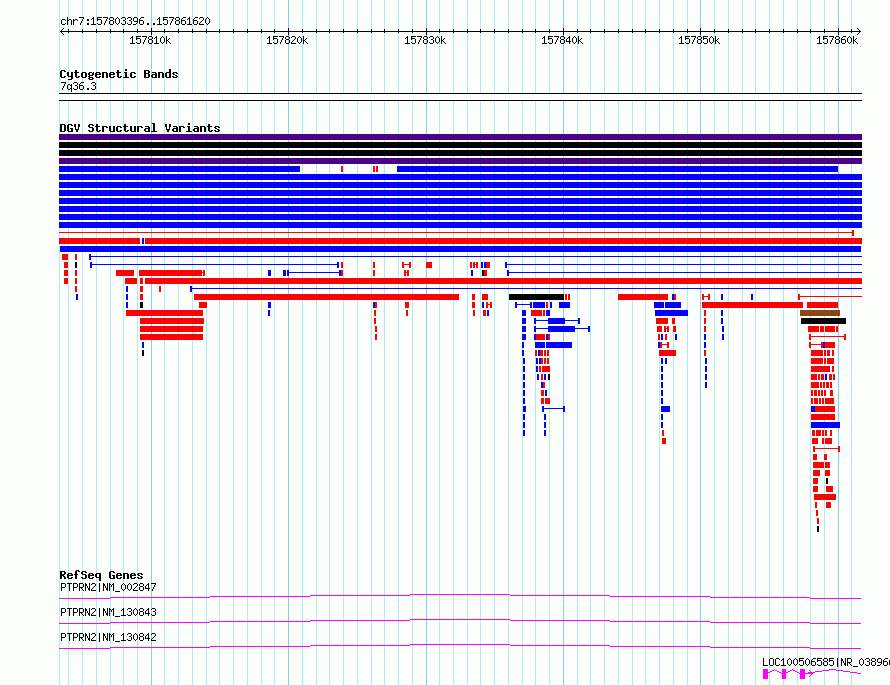Screen dimensions: 890x685
Task: Select the long red bar spanning 157813k to 157832k
Action: [326, 297]
